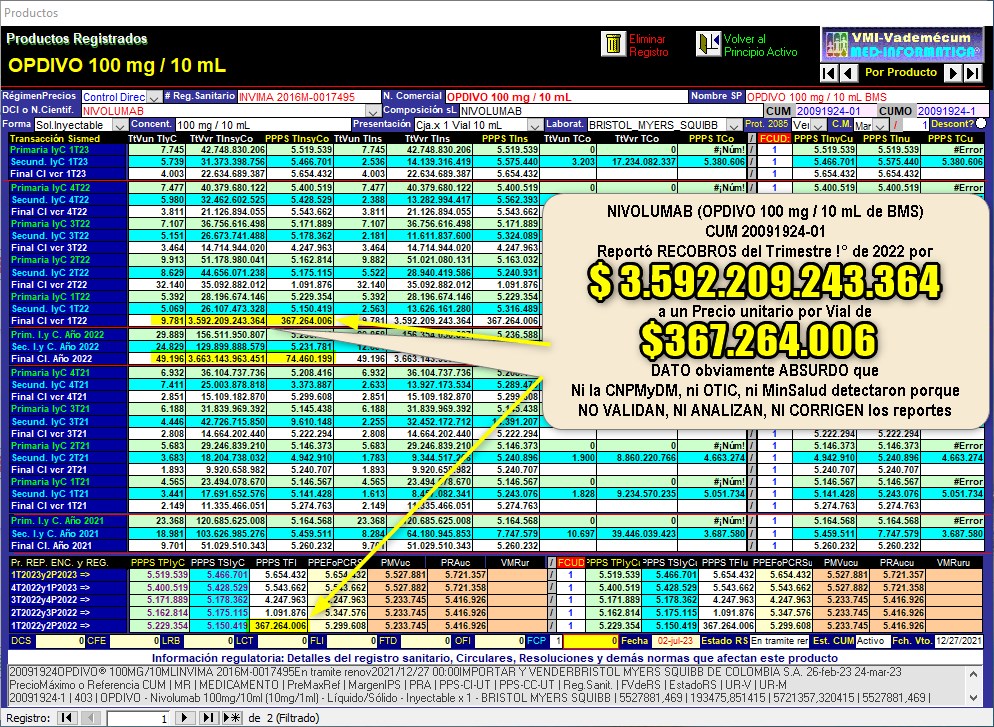Toggle the Descont? radio option
The height and width of the screenshot is (727, 994).
[981, 124]
